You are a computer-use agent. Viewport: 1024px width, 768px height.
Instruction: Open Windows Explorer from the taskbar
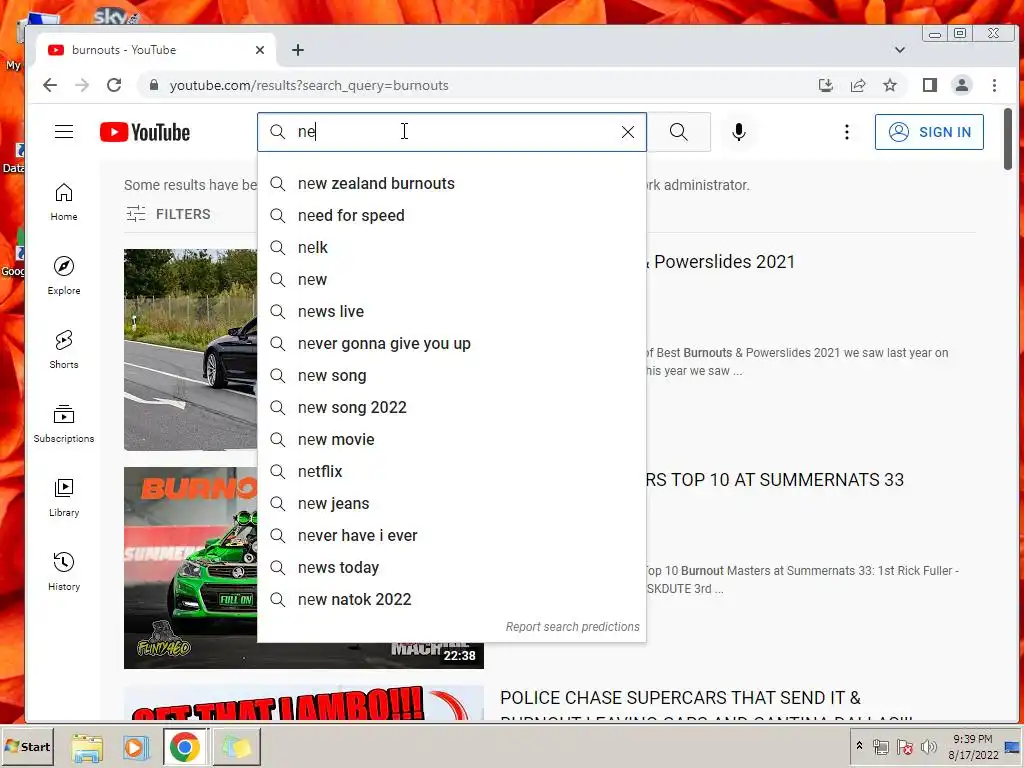coord(87,748)
